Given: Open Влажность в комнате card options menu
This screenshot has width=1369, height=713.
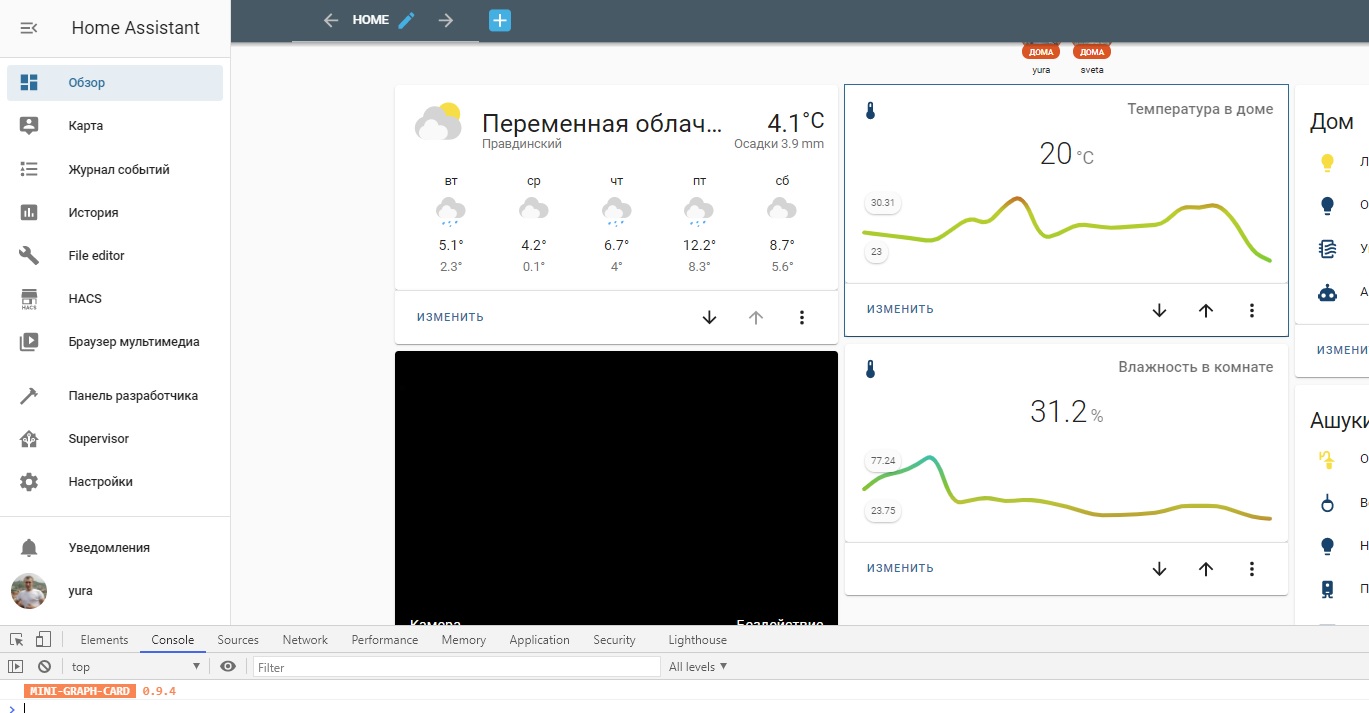Looking at the screenshot, I should 1252,568.
